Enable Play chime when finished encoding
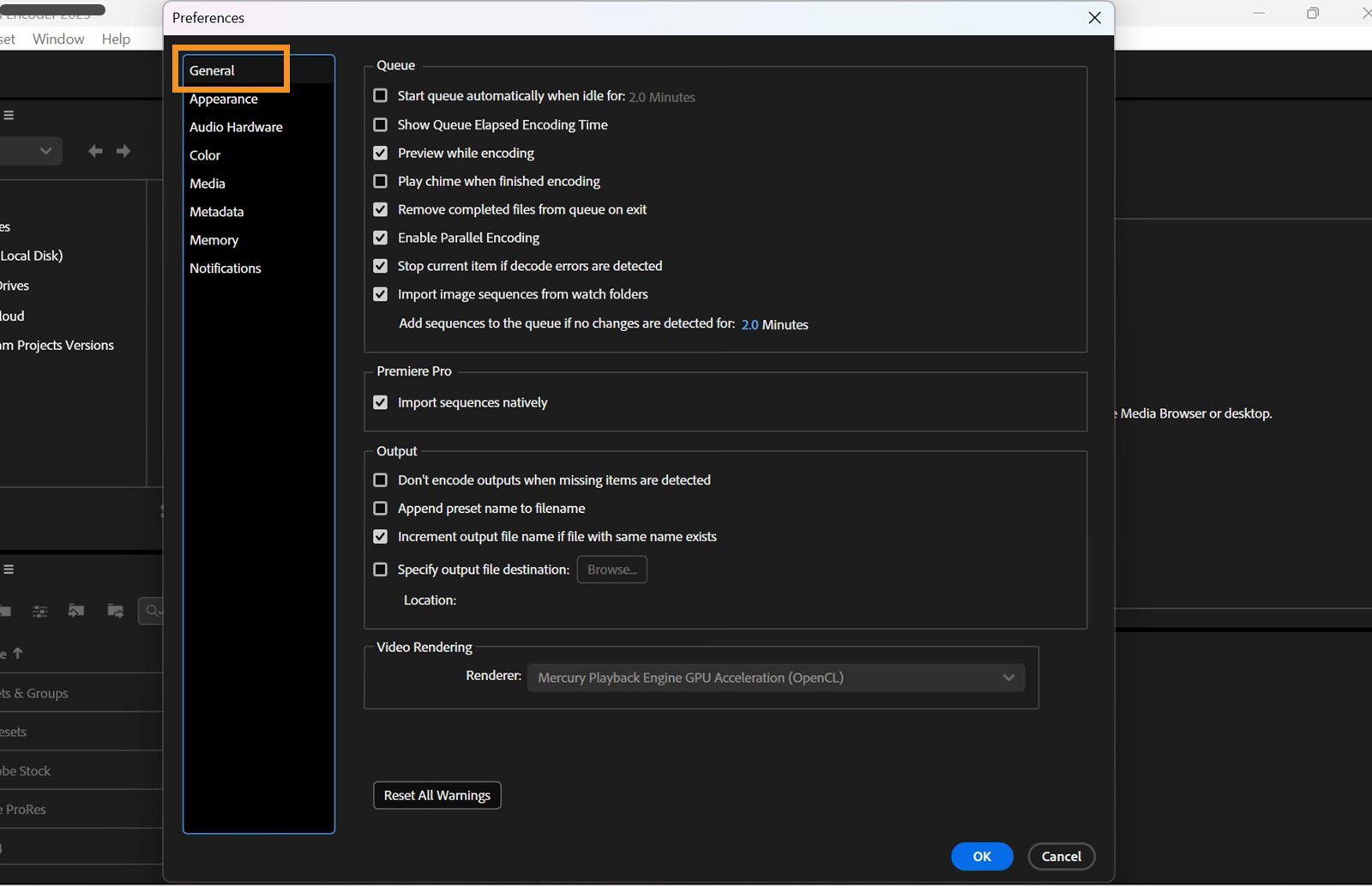The height and width of the screenshot is (886, 1372). [x=380, y=181]
